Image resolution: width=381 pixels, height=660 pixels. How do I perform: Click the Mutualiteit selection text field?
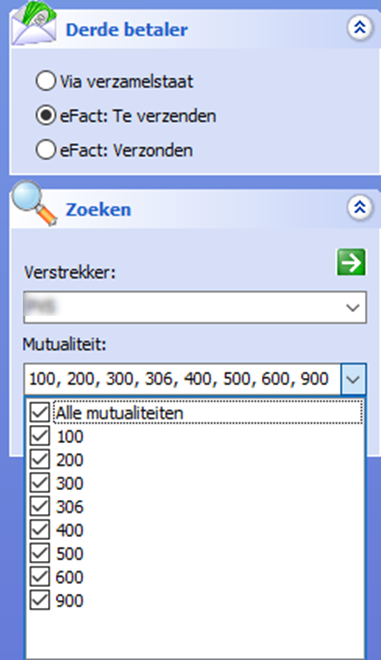[182, 379]
